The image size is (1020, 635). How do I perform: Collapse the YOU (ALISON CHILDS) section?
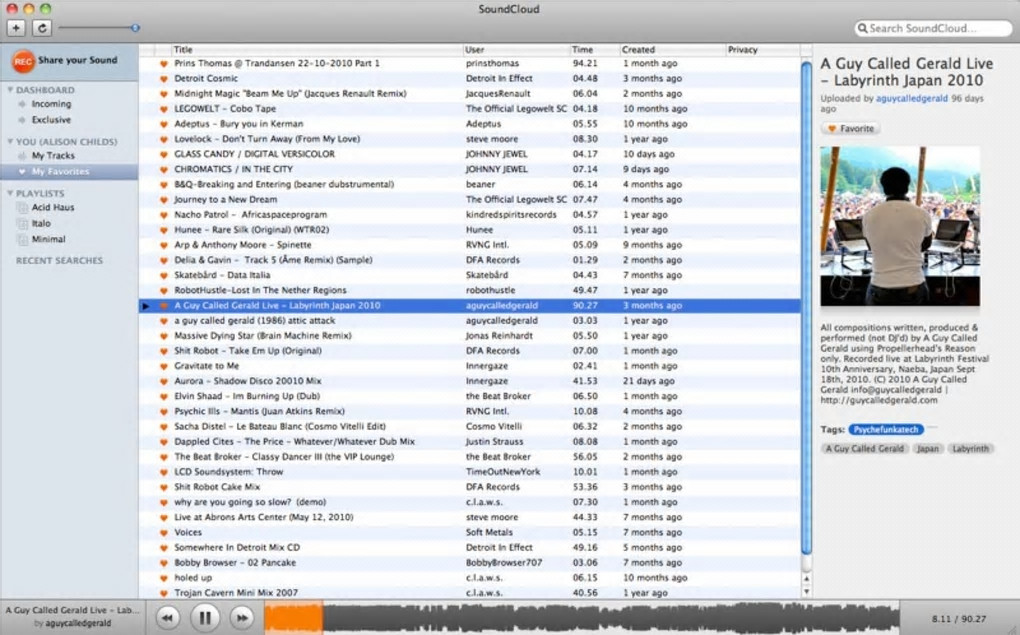tap(10, 141)
